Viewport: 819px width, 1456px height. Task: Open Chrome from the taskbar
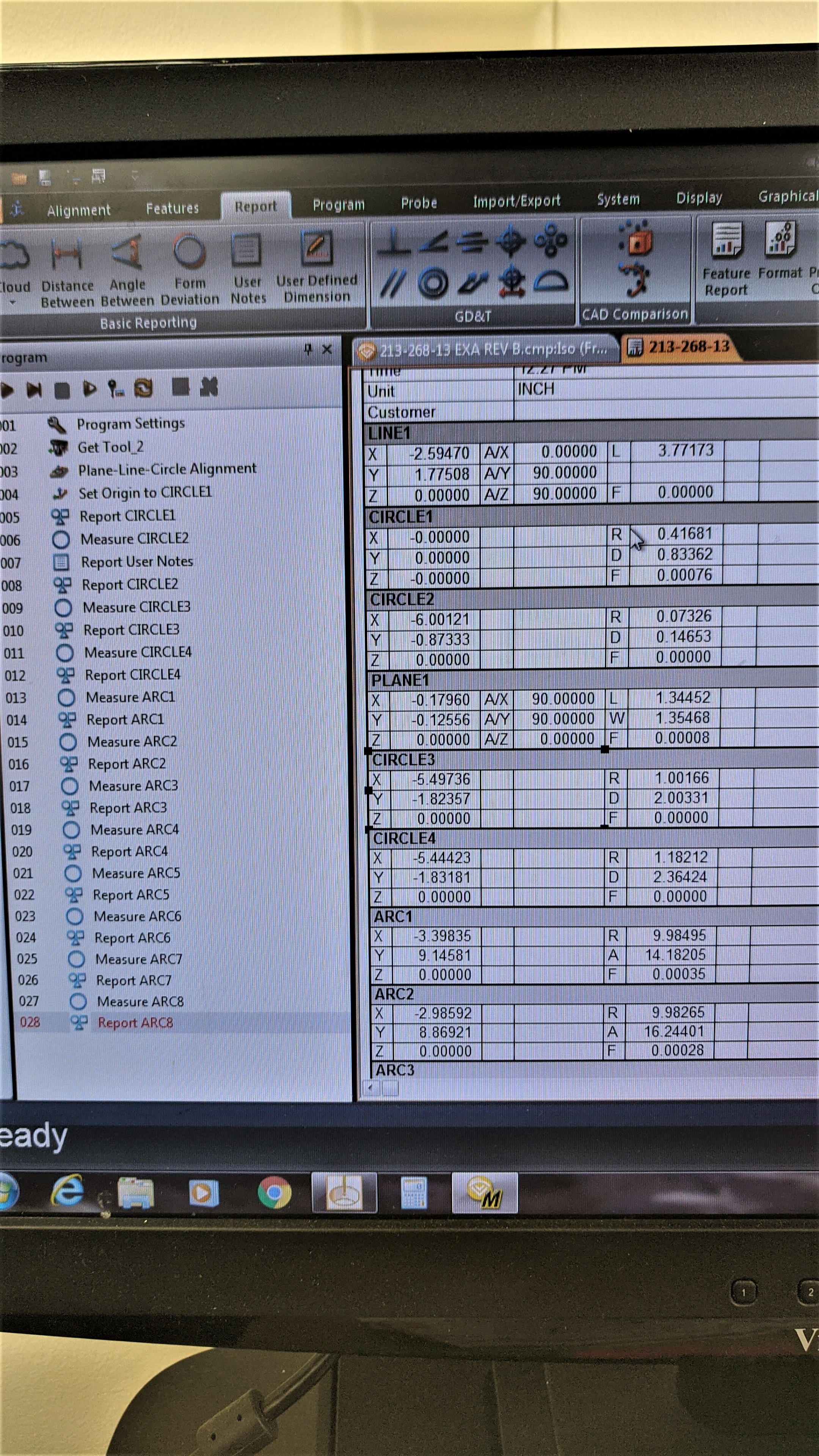click(274, 1192)
